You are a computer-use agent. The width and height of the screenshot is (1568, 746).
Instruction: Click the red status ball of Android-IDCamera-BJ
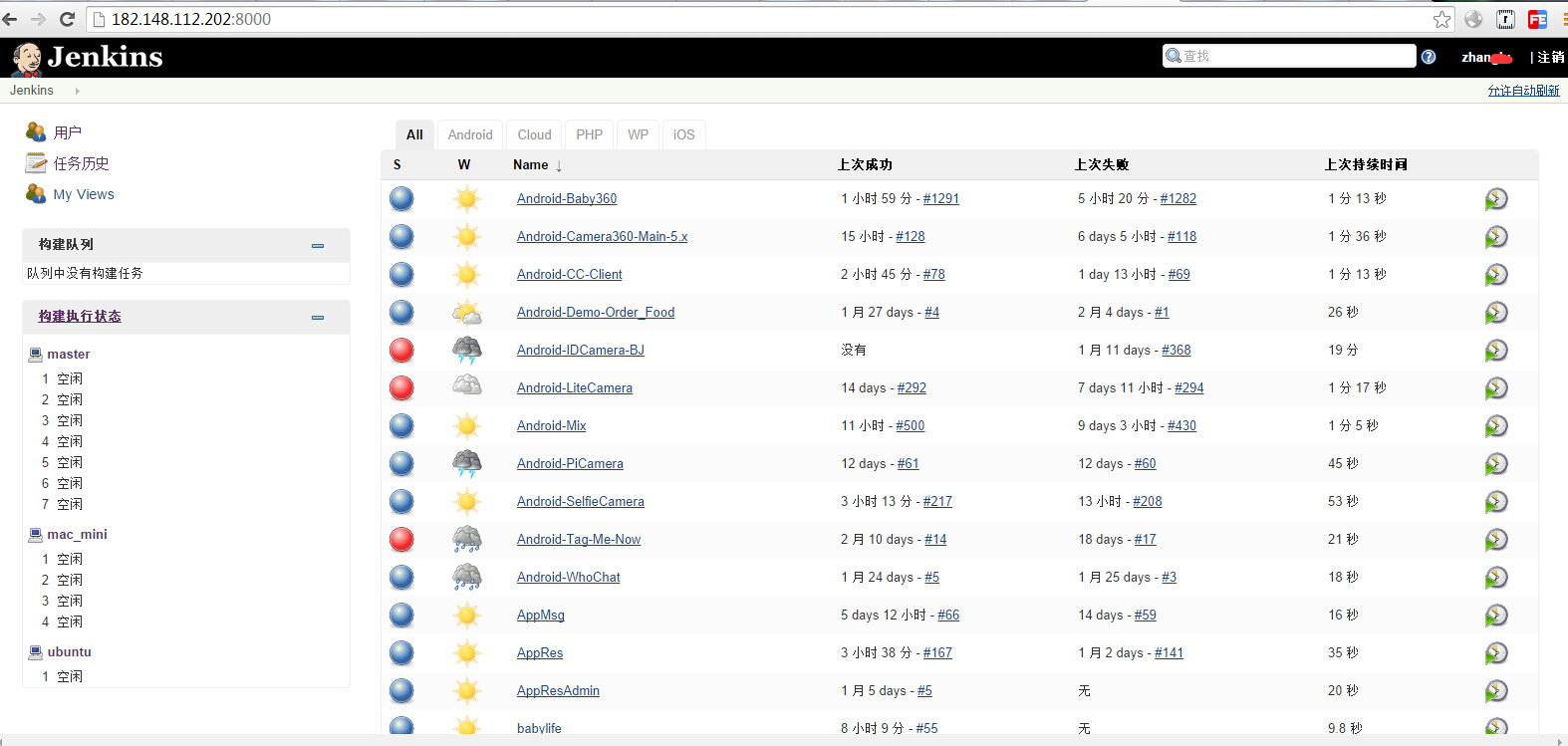(401, 351)
